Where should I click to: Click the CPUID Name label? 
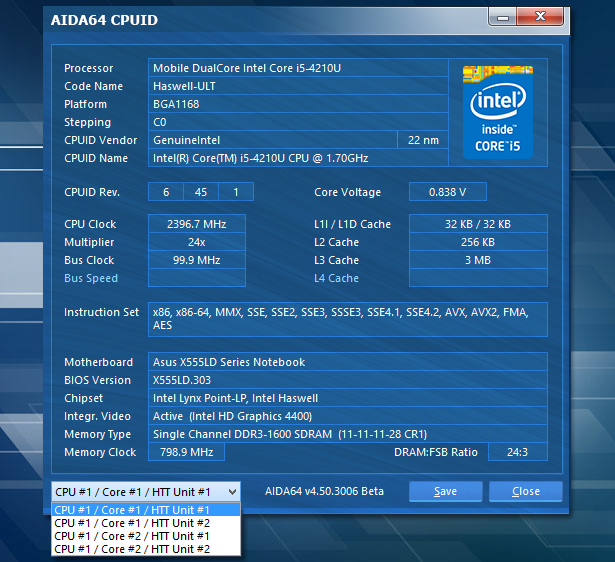tap(96, 158)
